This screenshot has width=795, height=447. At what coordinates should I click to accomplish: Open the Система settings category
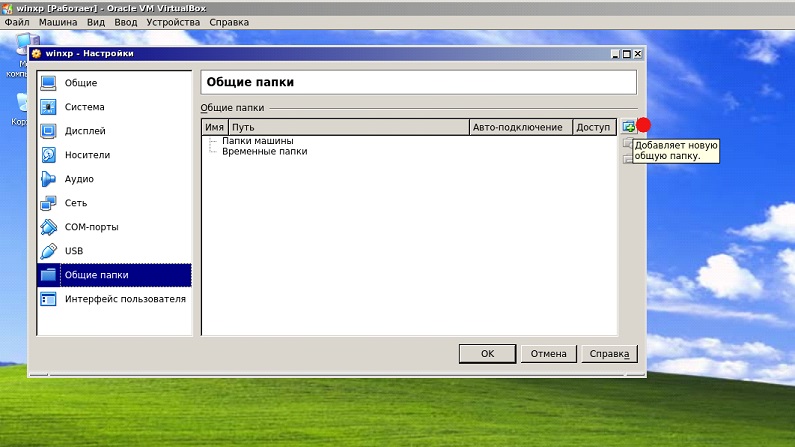pyautogui.click(x=84, y=107)
